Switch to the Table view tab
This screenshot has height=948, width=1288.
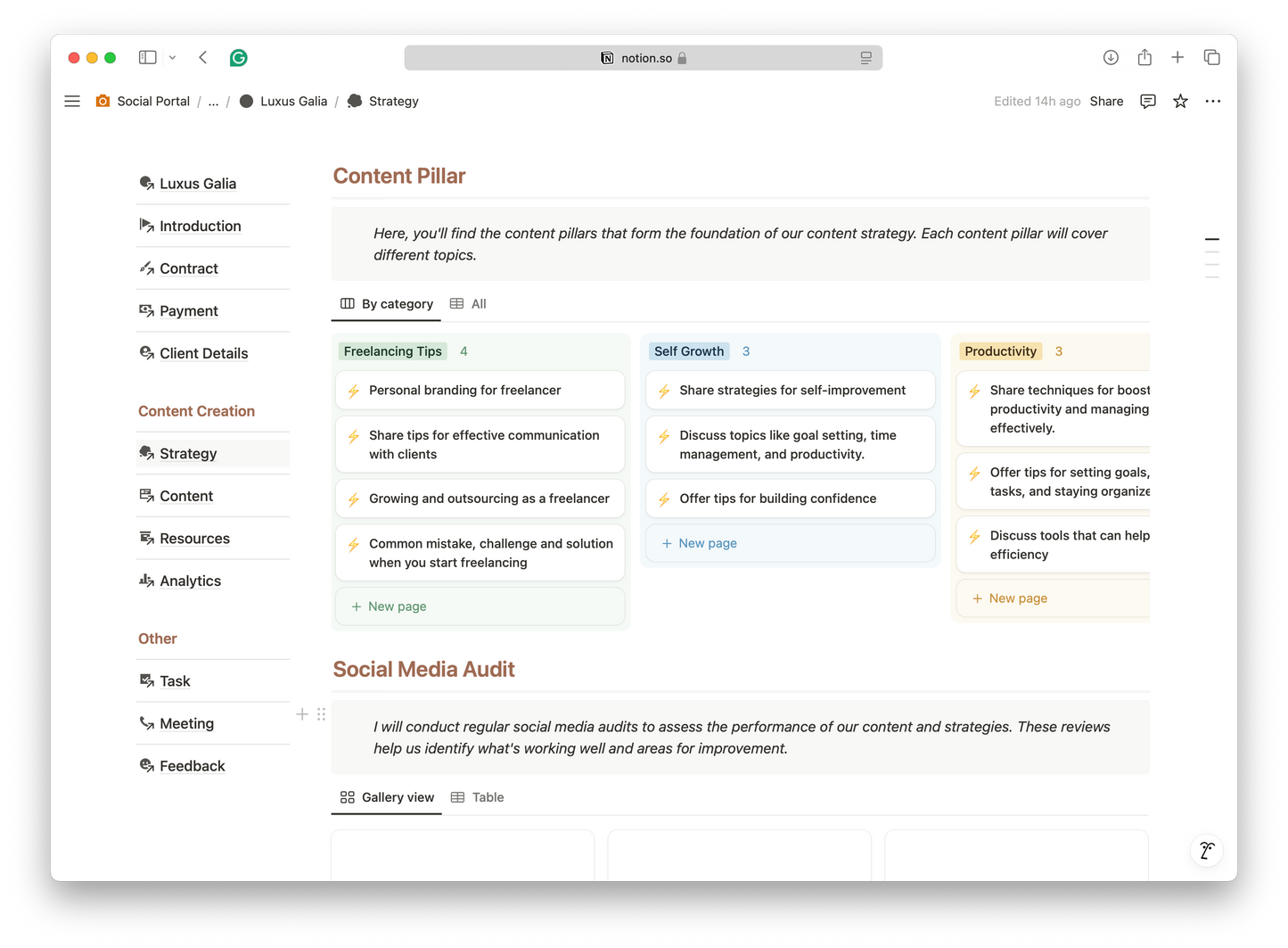point(478,797)
